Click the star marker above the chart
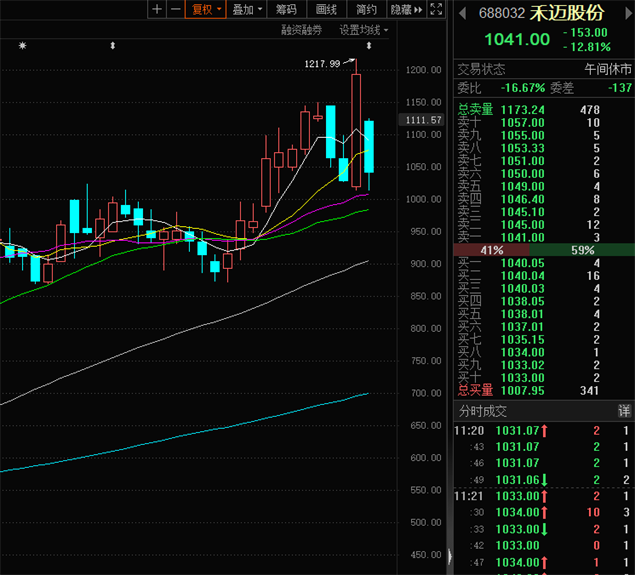The width and height of the screenshot is (635, 575). (23, 46)
